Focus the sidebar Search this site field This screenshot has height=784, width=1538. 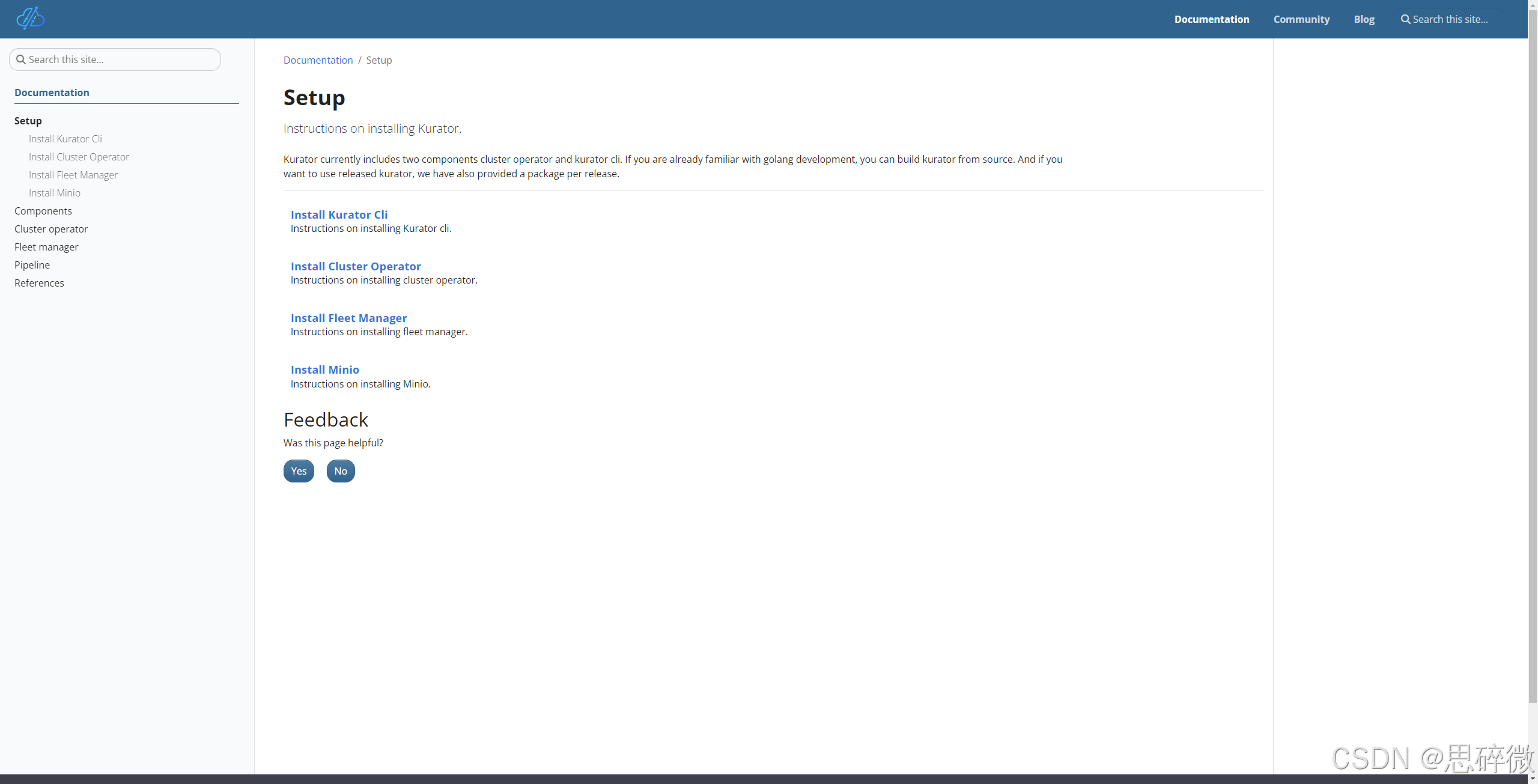pos(120,59)
